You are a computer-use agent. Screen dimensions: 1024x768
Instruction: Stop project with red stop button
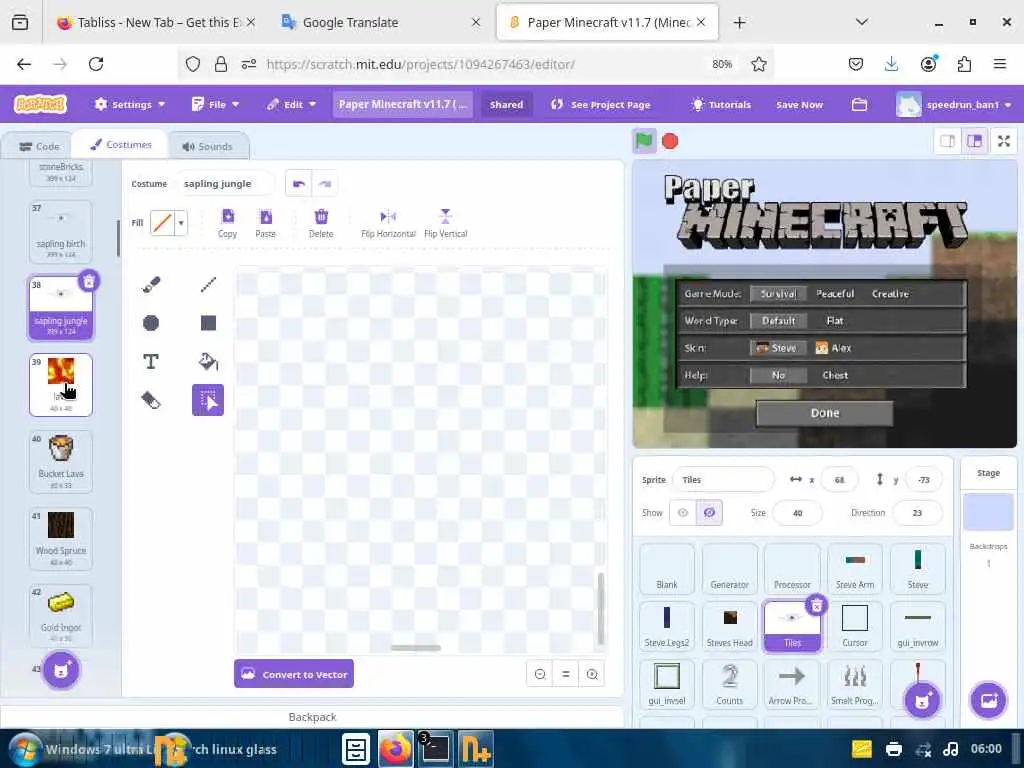coord(670,141)
